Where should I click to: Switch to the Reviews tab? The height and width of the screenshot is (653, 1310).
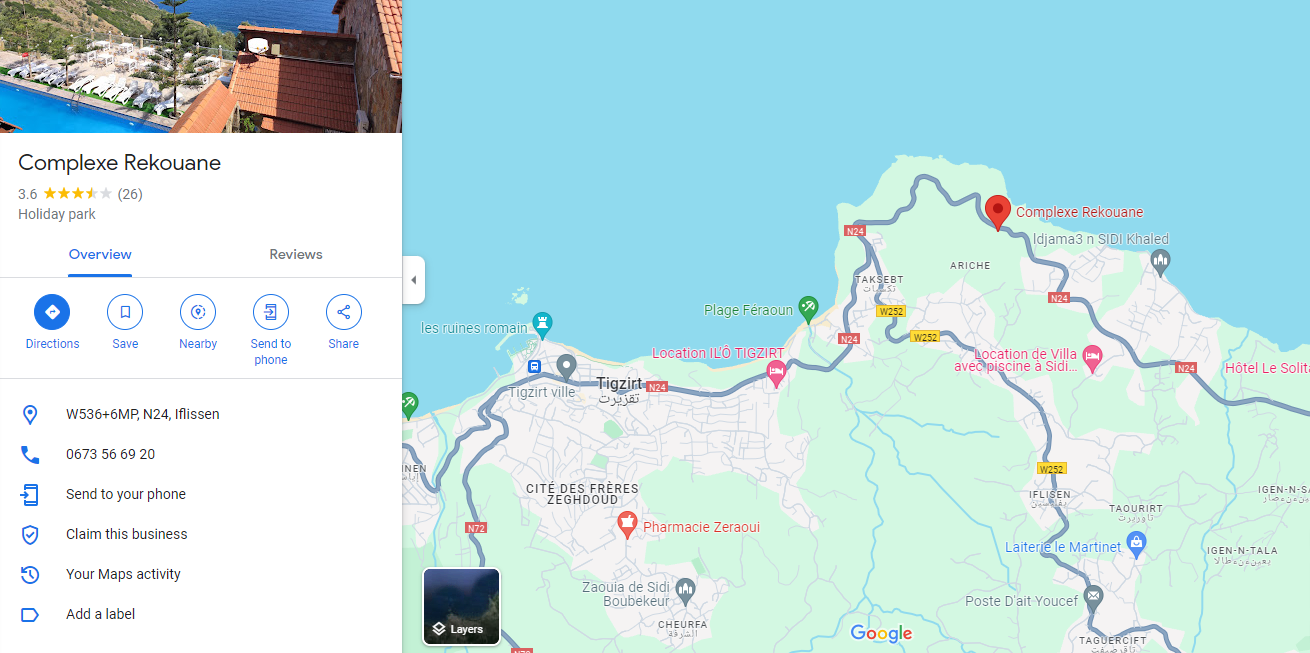click(296, 254)
